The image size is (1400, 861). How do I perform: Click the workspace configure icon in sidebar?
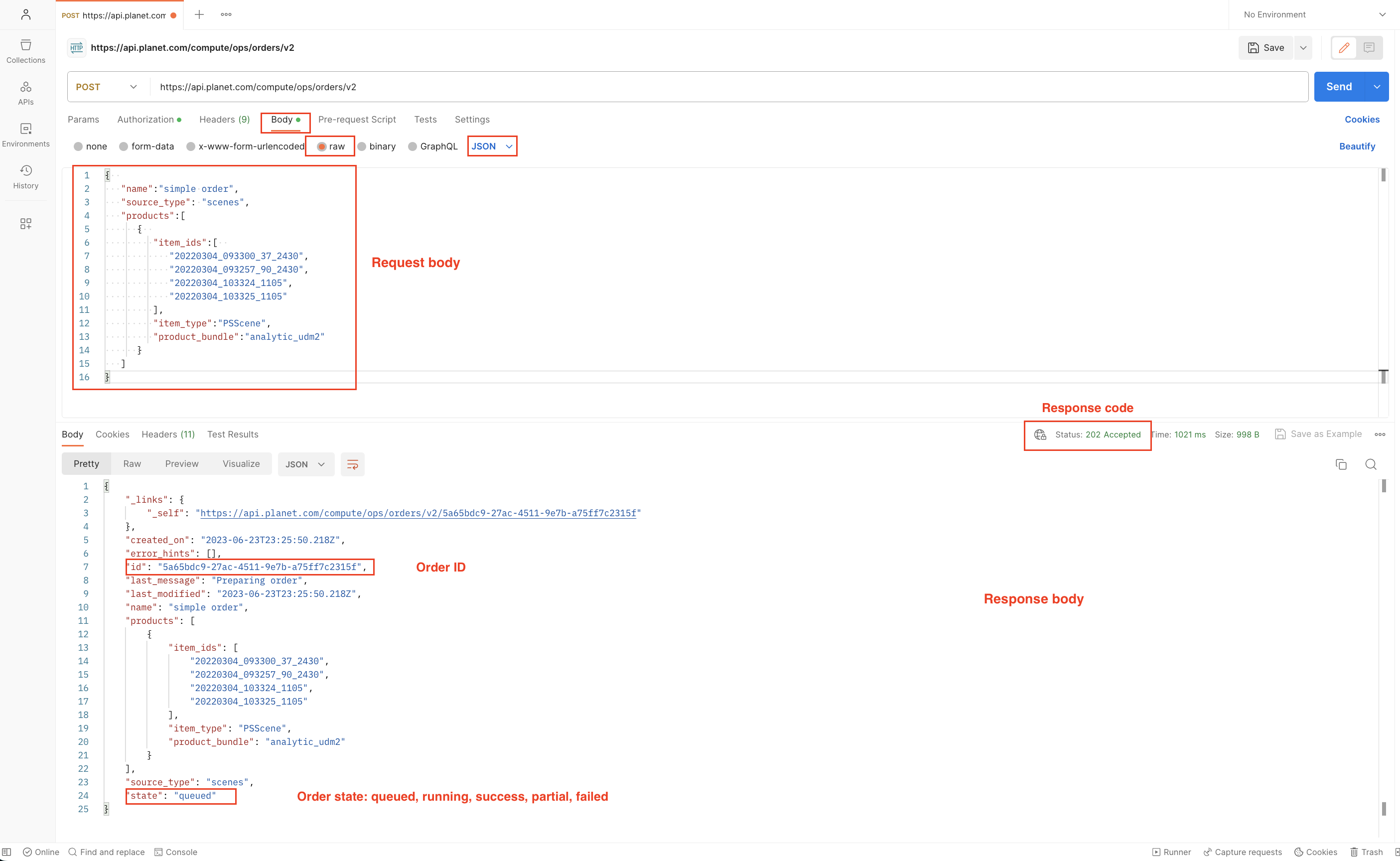pyautogui.click(x=25, y=224)
